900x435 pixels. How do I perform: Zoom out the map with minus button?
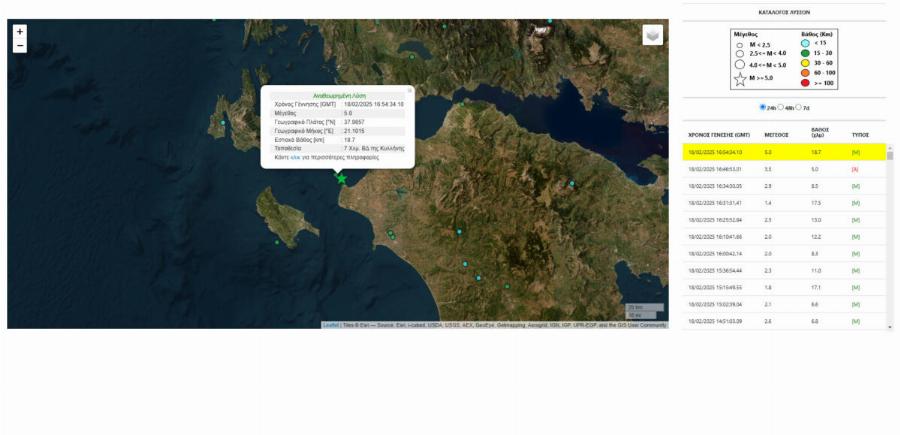[x=20, y=46]
